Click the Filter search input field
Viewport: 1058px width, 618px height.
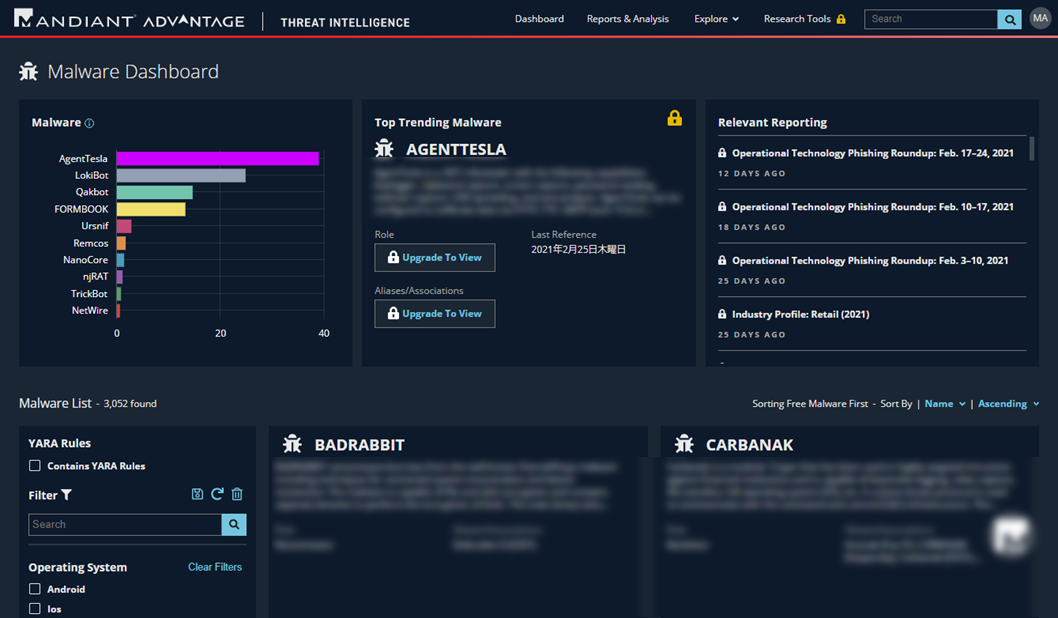(125, 524)
